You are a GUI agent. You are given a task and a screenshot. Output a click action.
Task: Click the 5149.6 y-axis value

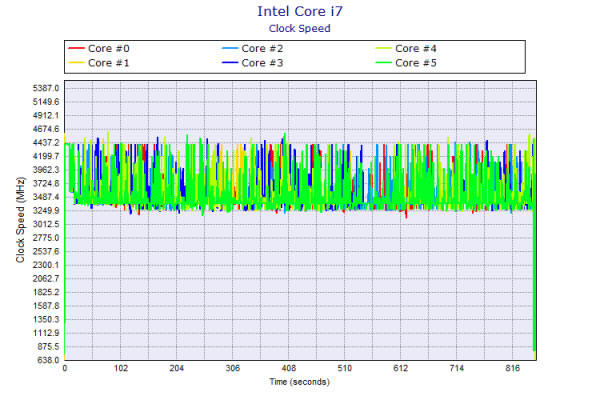click(x=46, y=102)
